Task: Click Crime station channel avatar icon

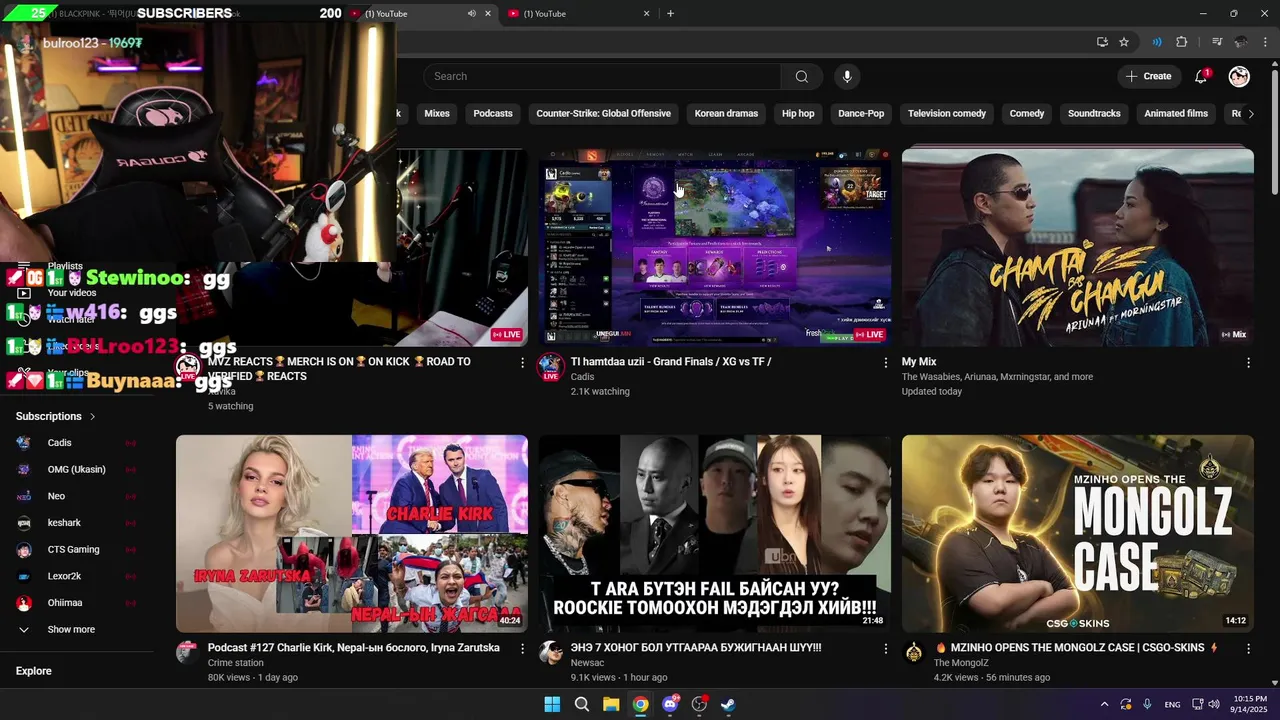Action: click(x=187, y=653)
